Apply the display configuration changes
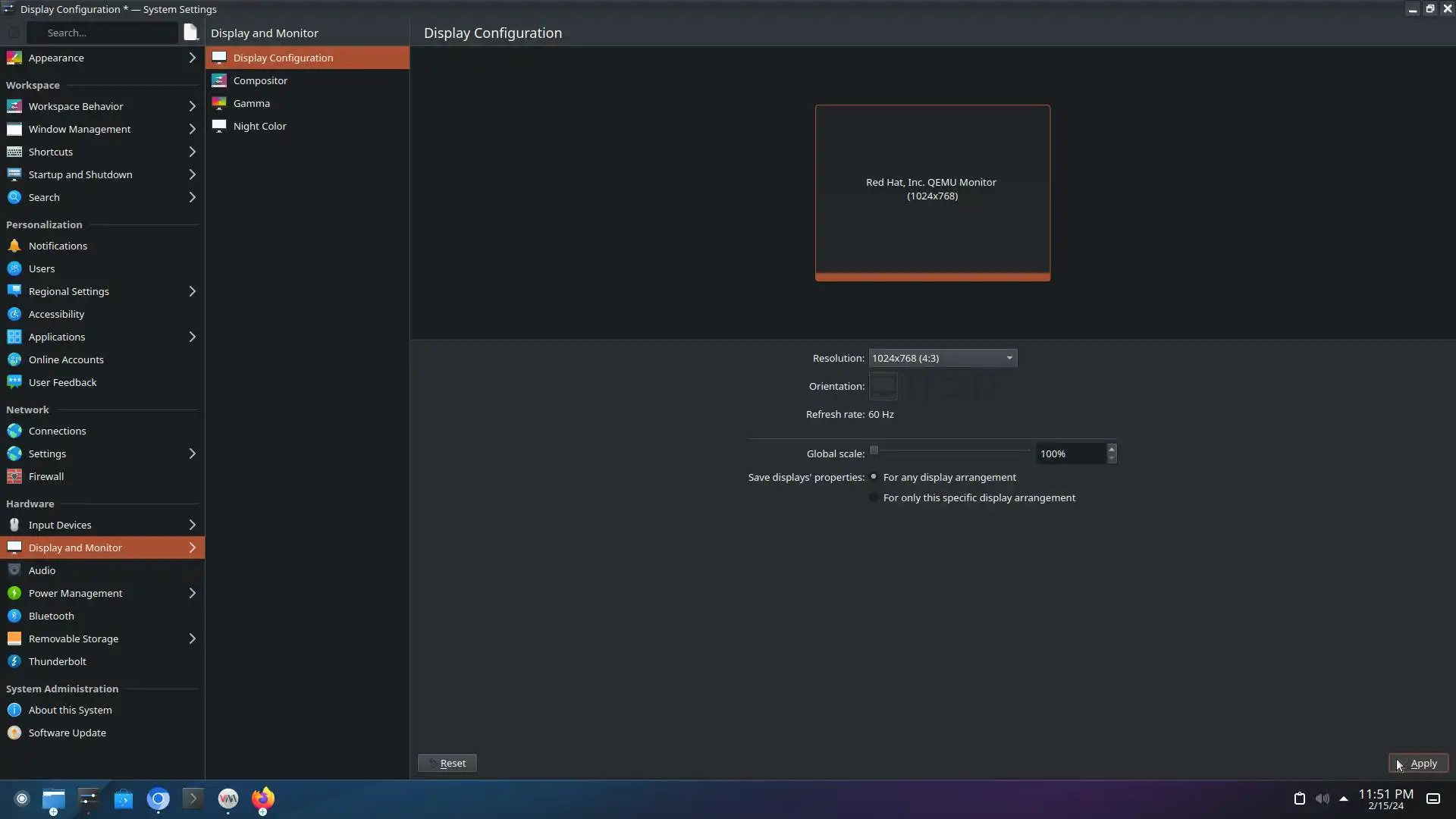 click(x=1418, y=764)
